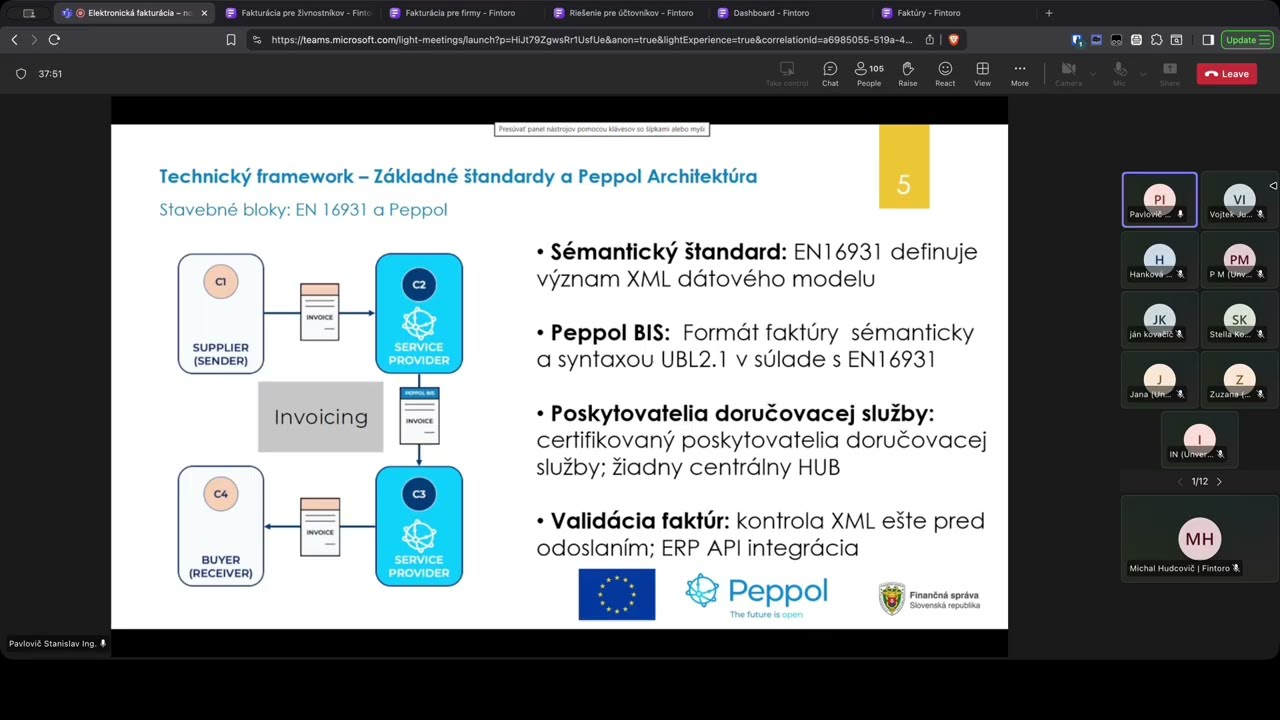Toggle the browser sidebar panel
This screenshot has width=1280, height=720.
tap(1208, 40)
